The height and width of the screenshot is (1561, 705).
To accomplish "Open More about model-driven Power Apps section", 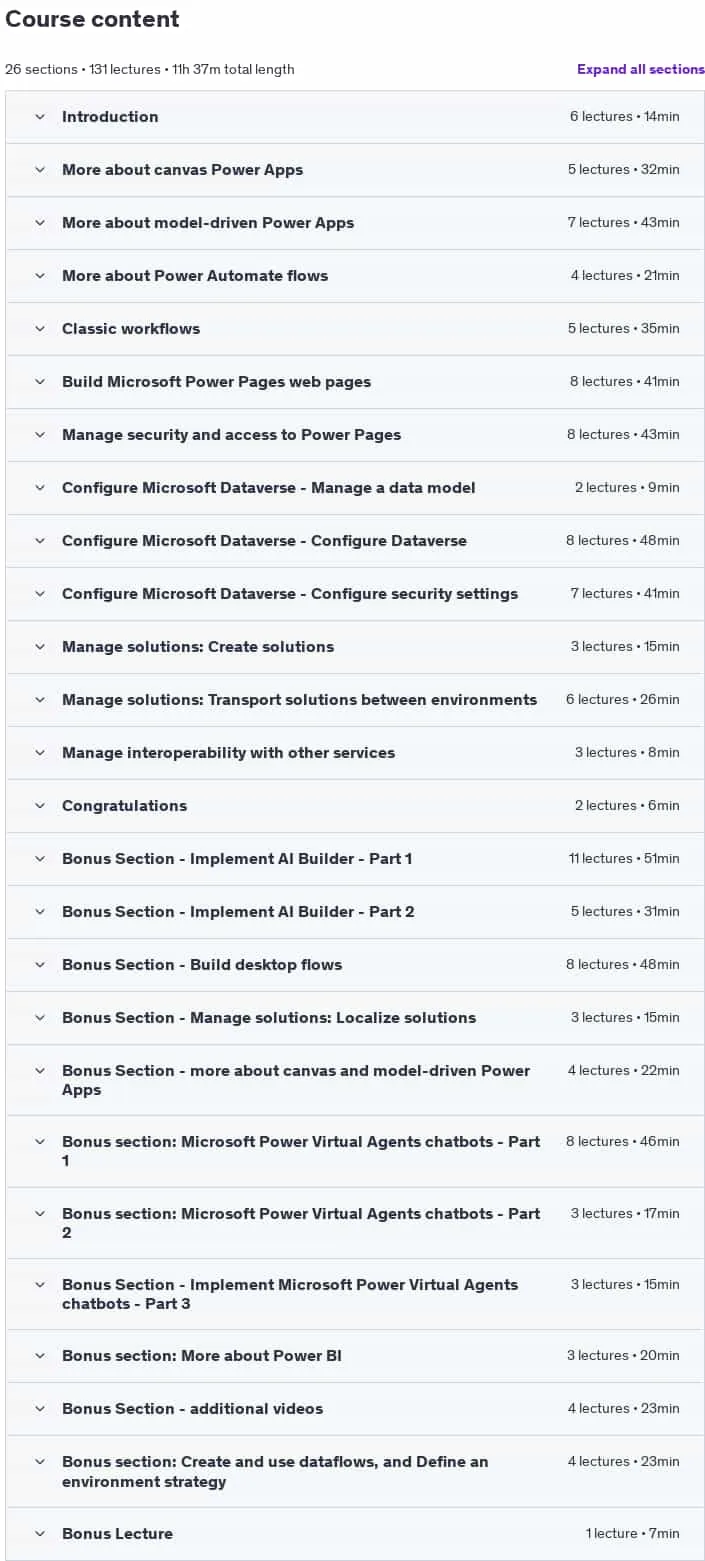I will coord(355,223).
